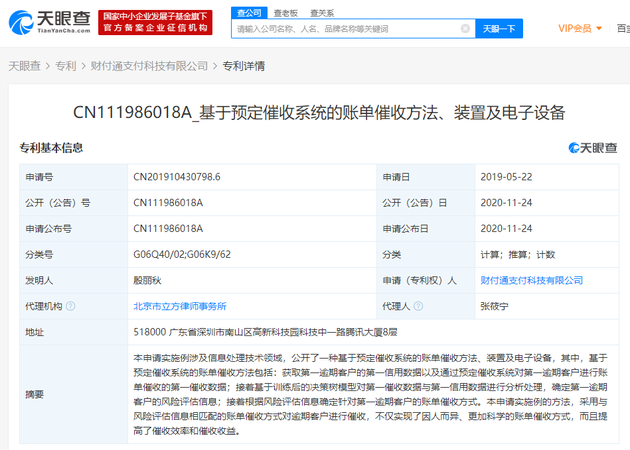Select the 查公司 search tab
This screenshot has height=450, width=630.
tap(249, 13)
